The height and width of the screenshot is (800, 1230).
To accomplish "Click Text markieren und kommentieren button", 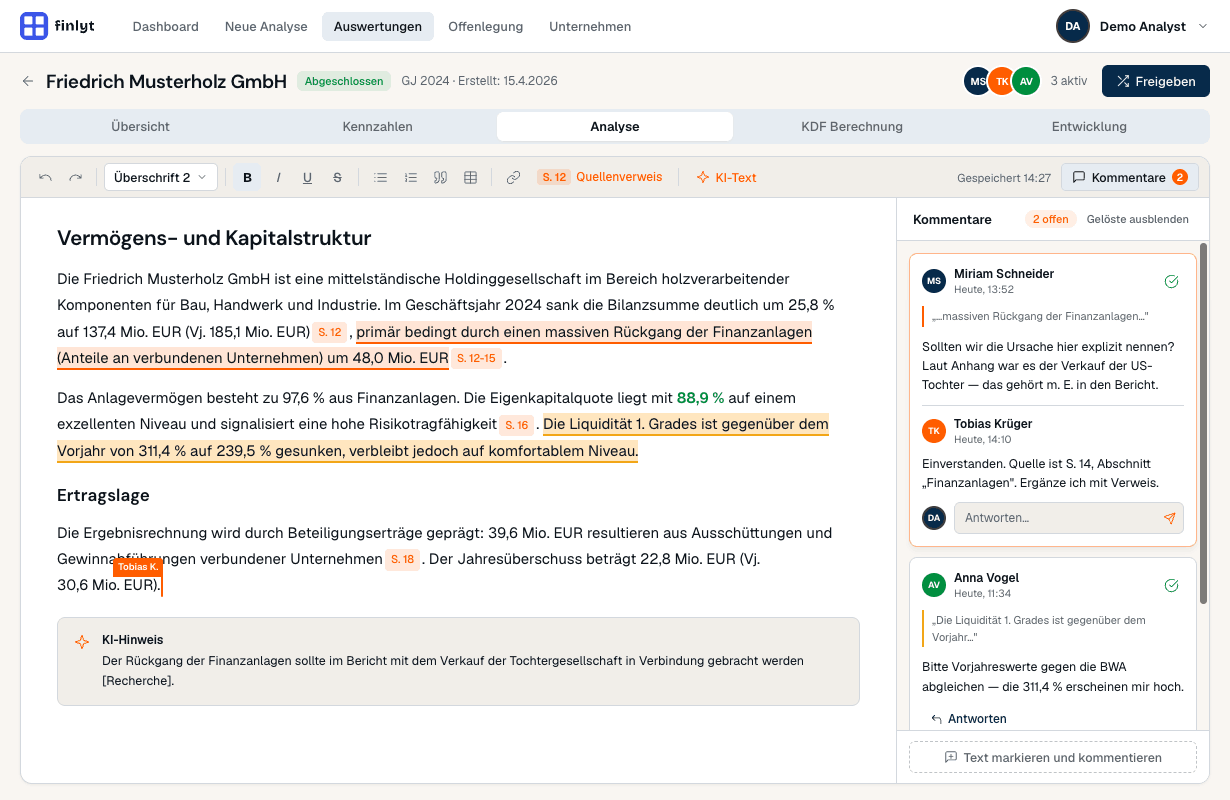I will [1053, 757].
